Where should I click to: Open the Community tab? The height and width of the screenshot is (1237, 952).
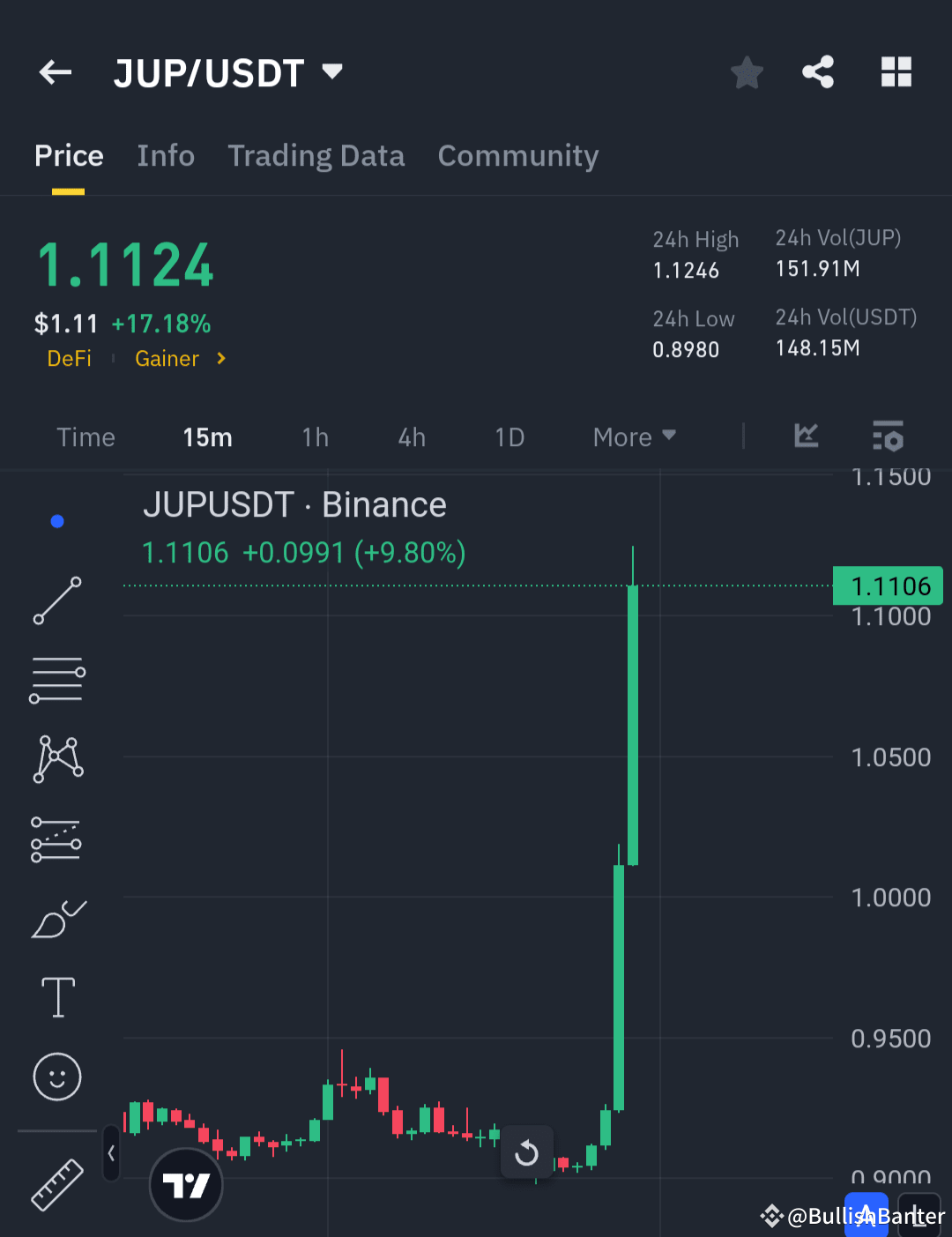point(517,155)
